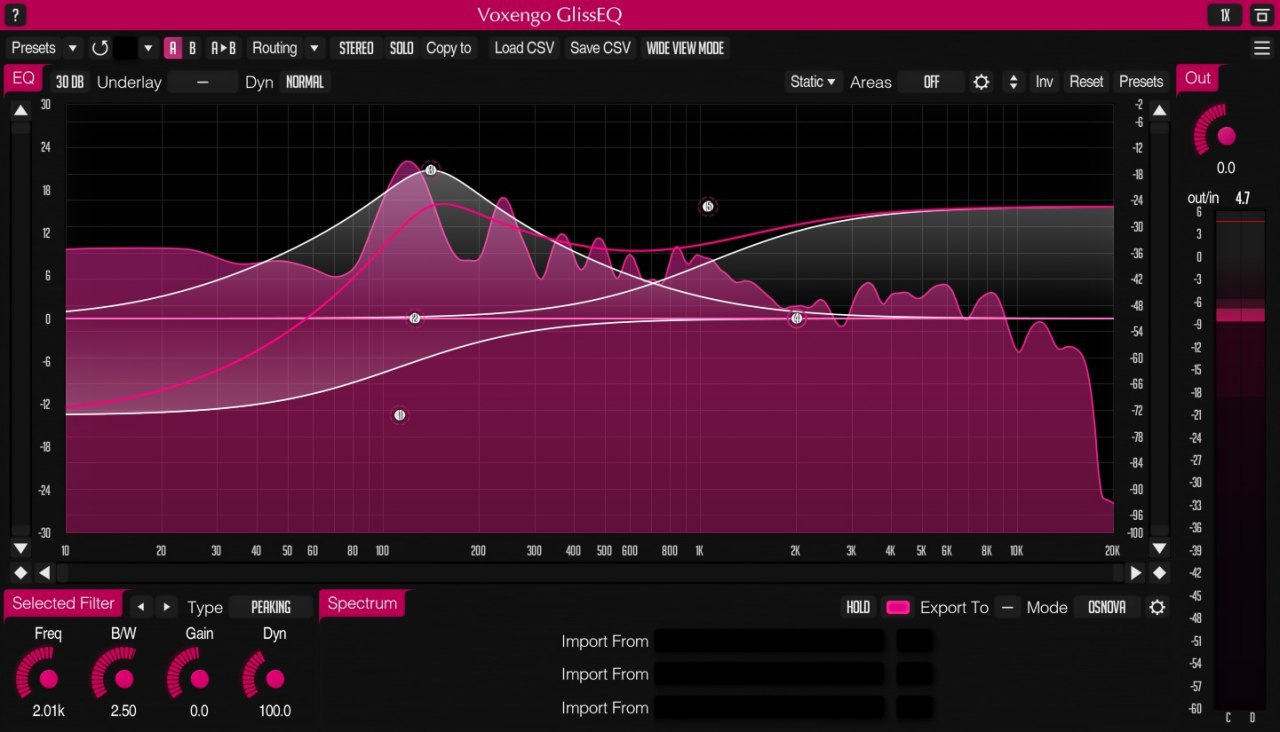
Task: Go to previous filter with left arrow
Action: 141,607
